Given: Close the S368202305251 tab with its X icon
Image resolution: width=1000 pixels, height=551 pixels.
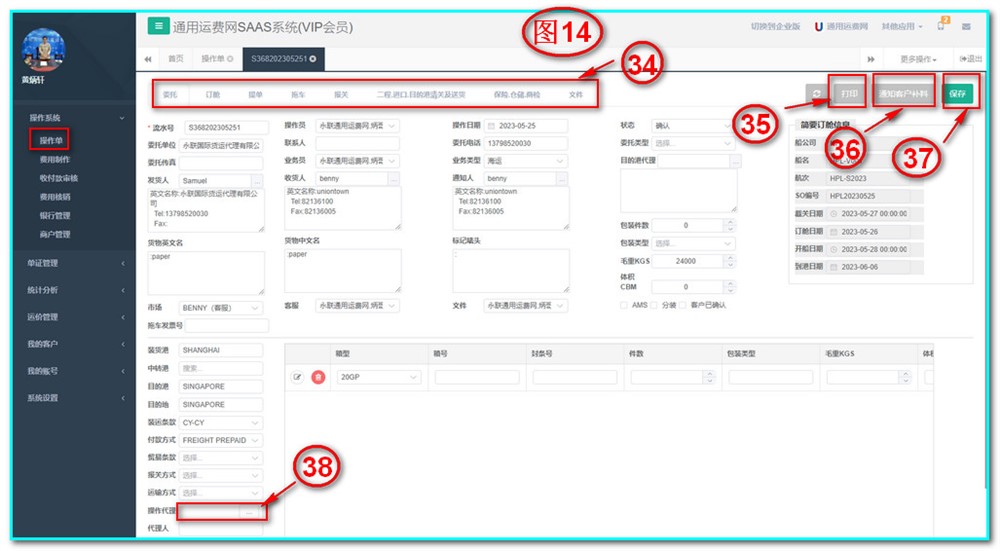Looking at the screenshot, I should pos(313,60).
